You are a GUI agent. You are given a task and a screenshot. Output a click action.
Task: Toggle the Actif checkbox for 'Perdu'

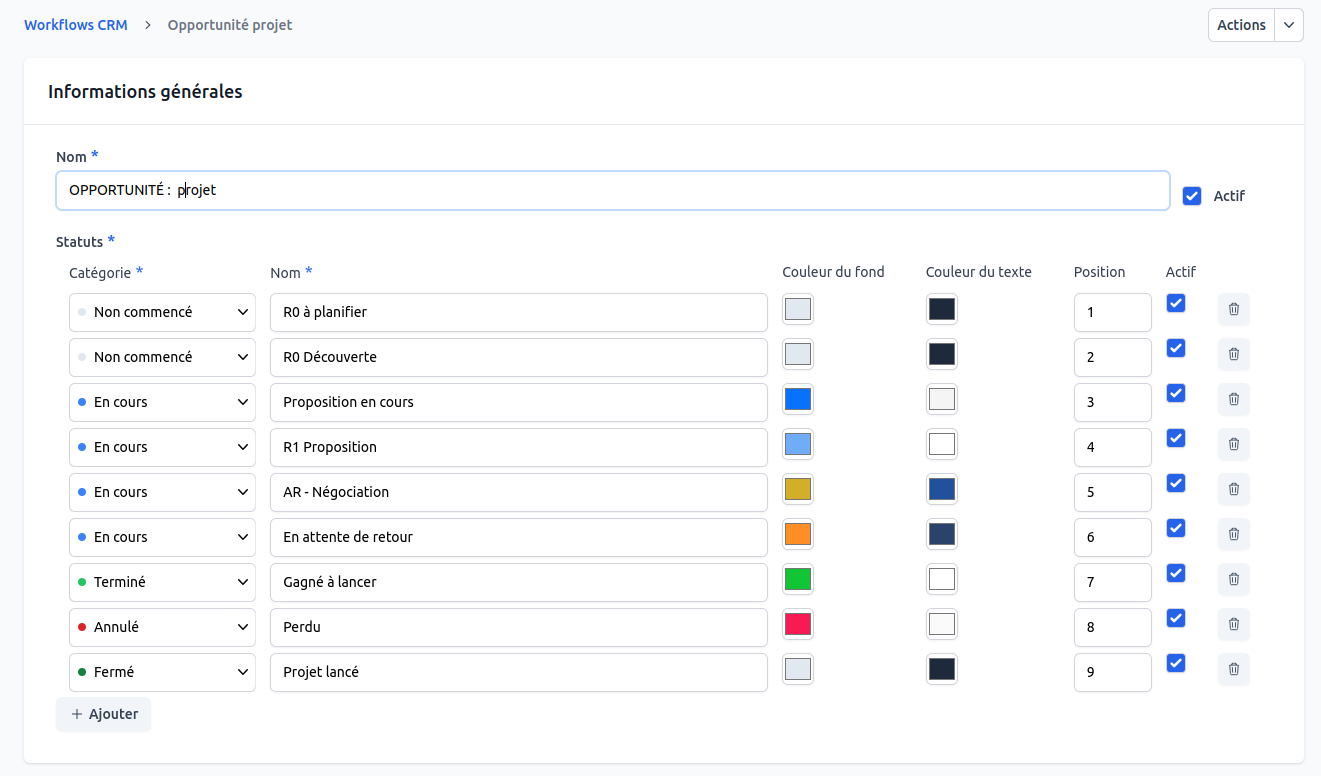coord(1175,618)
